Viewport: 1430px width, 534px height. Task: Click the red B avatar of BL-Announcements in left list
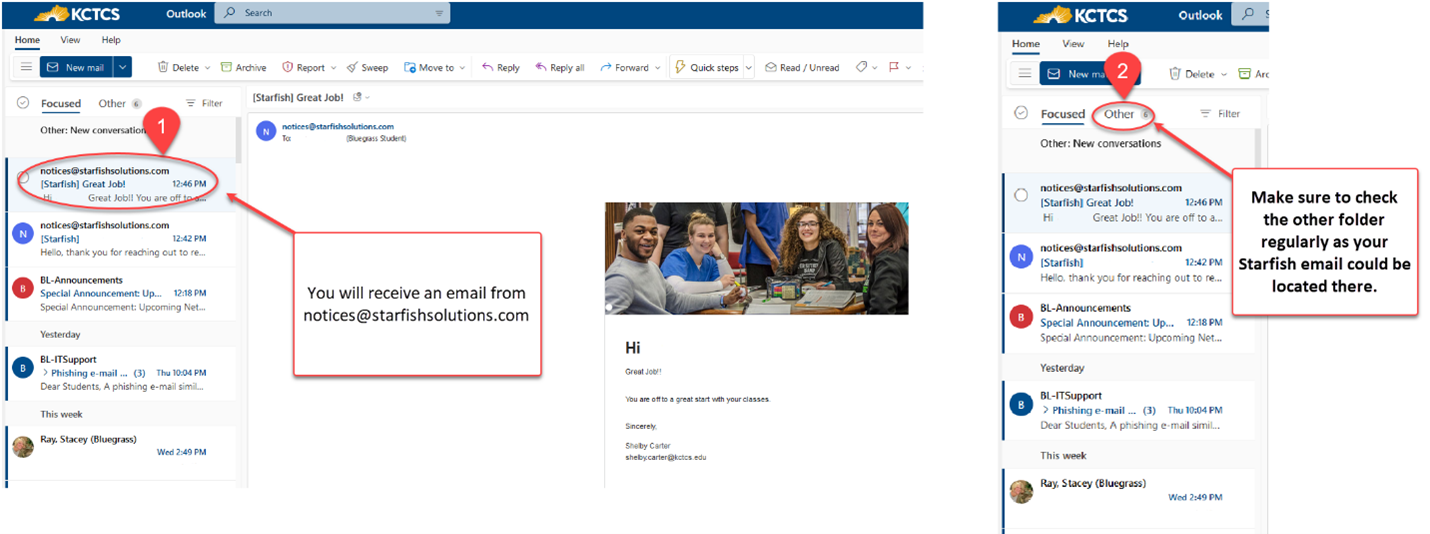pos(23,289)
